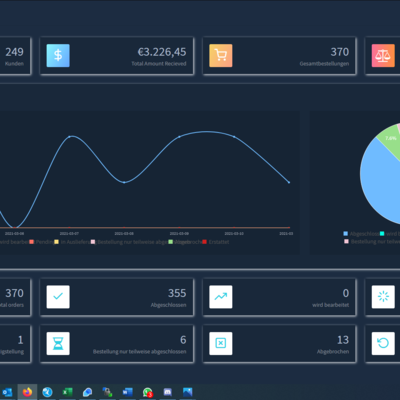The image size is (400, 400).
Task: Click the checkmark icon beside Abgeschlossen
Action: [x=58, y=297]
